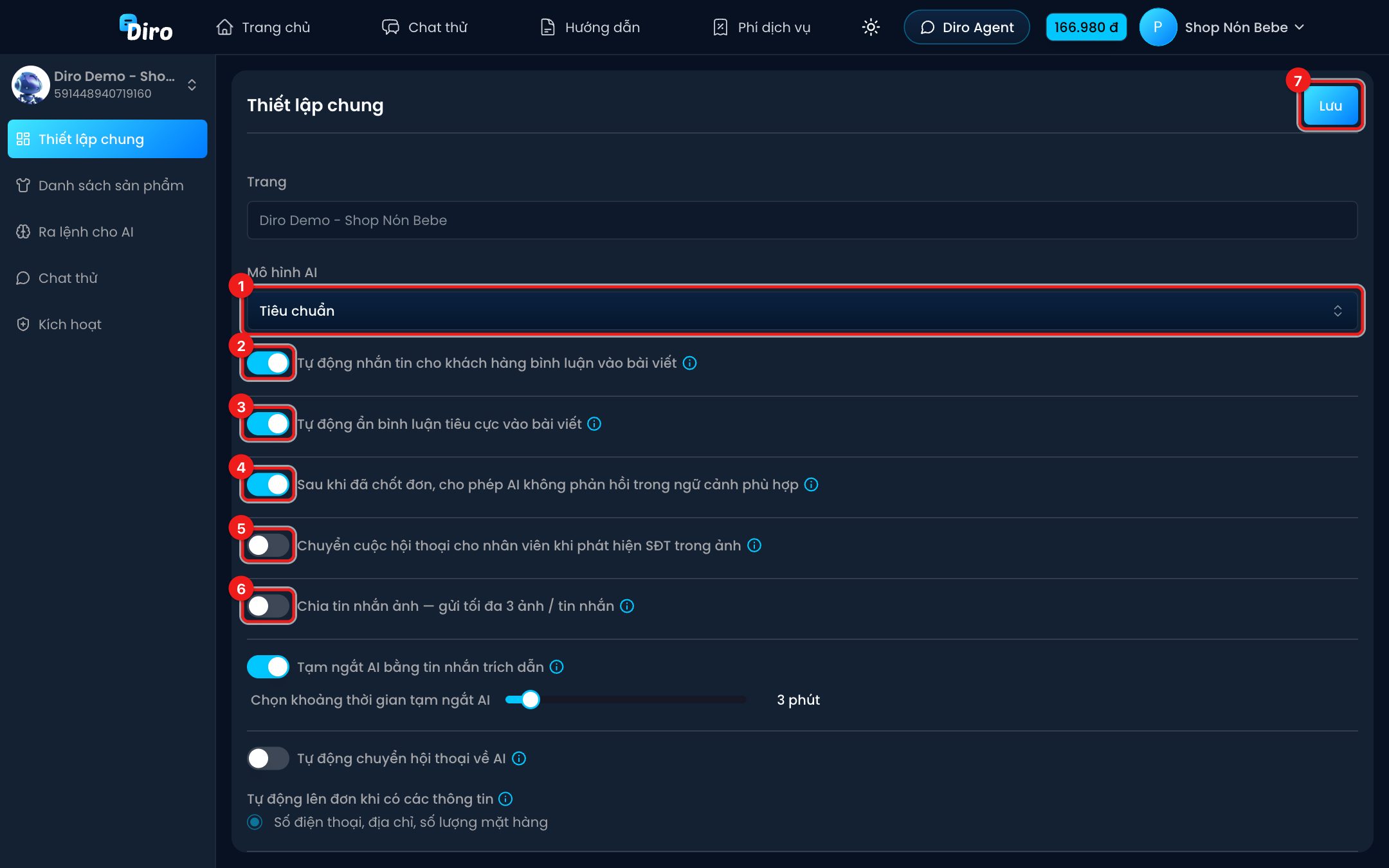The image size is (1389, 868).
Task: Click the 166.980 đ balance badge
Action: [1086, 27]
